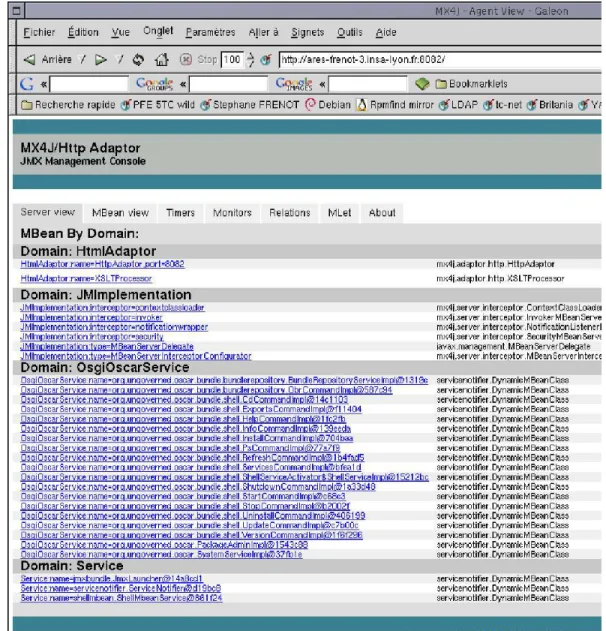
Task: Click the bookmark icon beside the URL bar
Action: pyautogui.click(x=266, y=60)
